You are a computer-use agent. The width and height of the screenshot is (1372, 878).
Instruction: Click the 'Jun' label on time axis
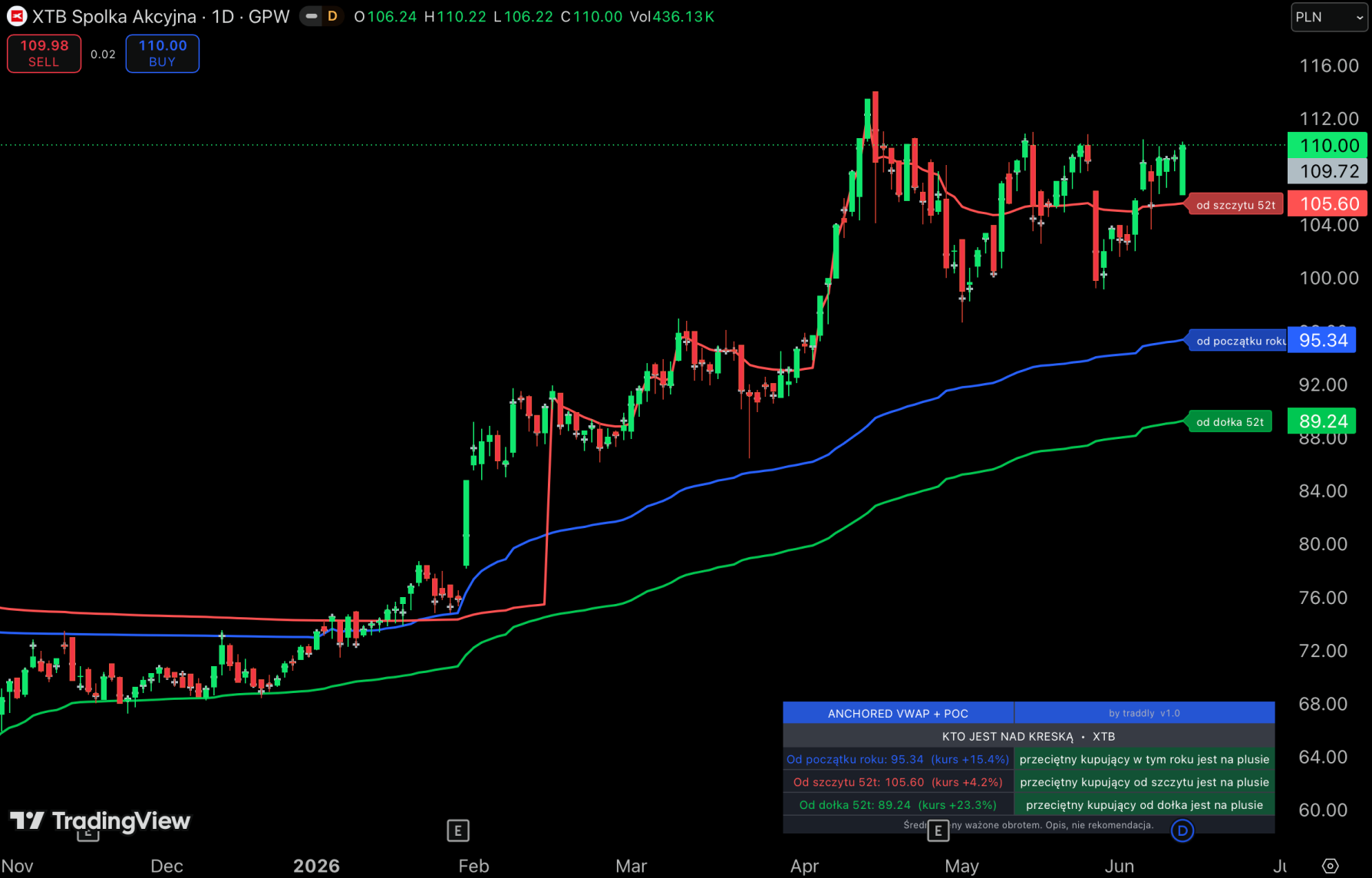(1120, 866)
